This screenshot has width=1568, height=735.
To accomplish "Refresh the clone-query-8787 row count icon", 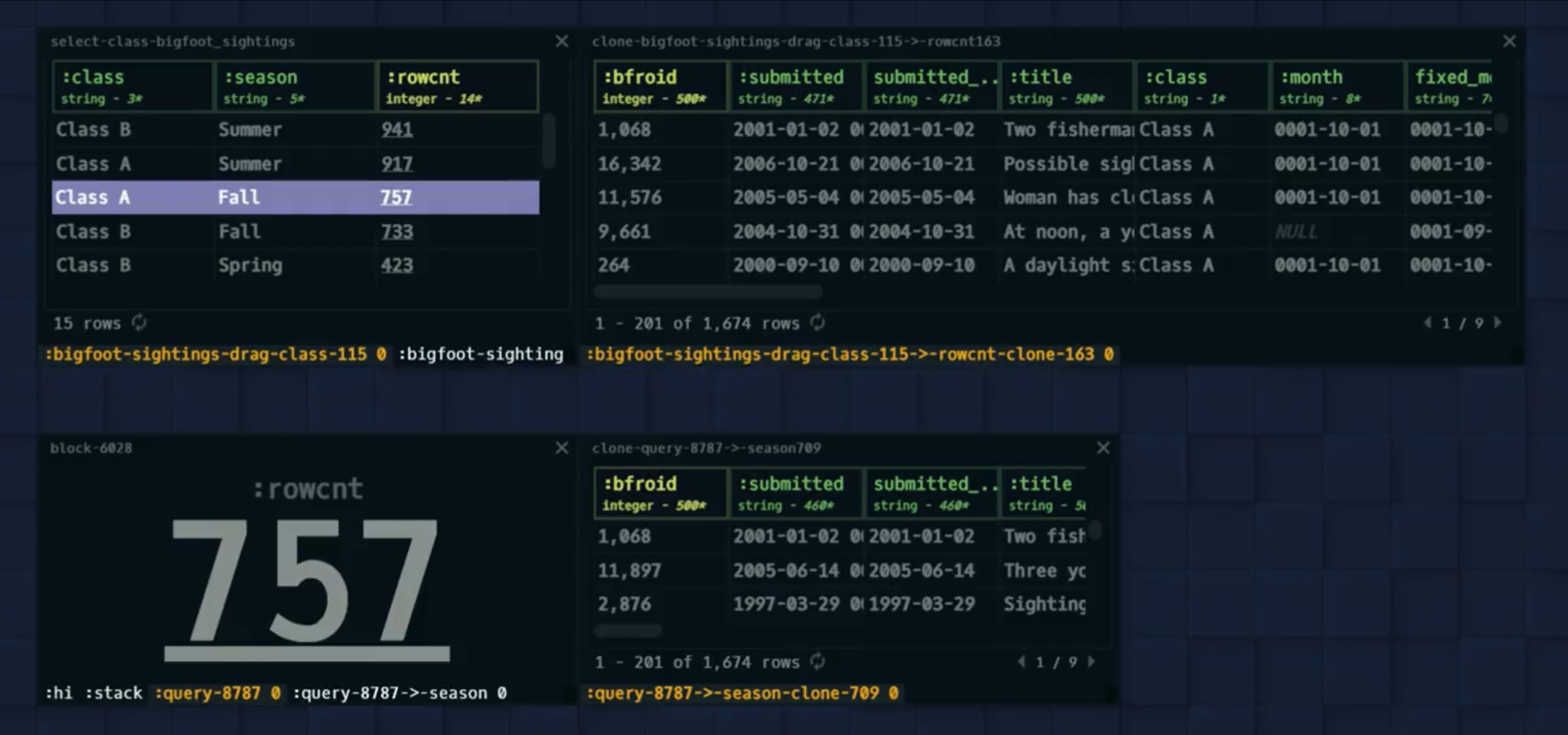I will 817,662.
